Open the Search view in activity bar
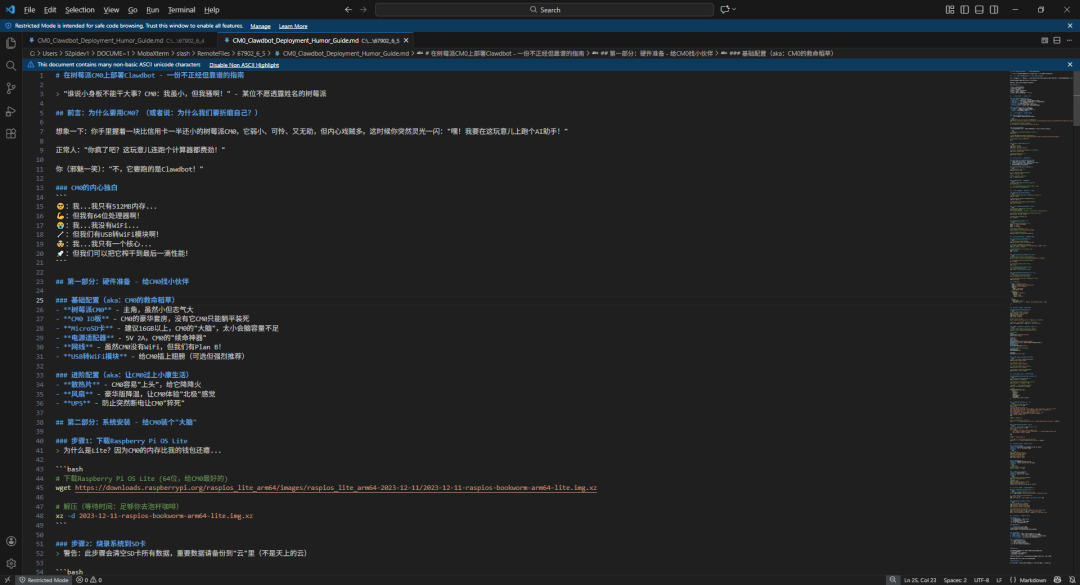 [11, 65]
